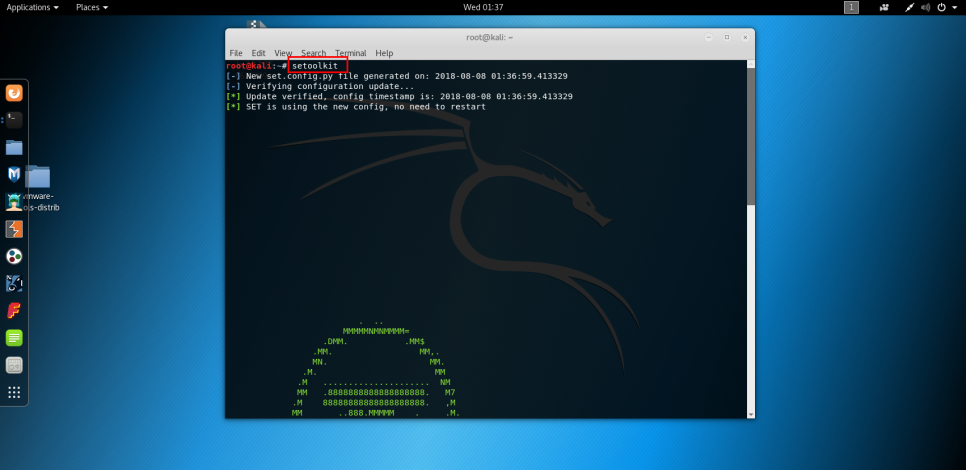Launch Faraday IDE from the dock
The width and height of the screenshot is (966, 470).
coord(14,310)
